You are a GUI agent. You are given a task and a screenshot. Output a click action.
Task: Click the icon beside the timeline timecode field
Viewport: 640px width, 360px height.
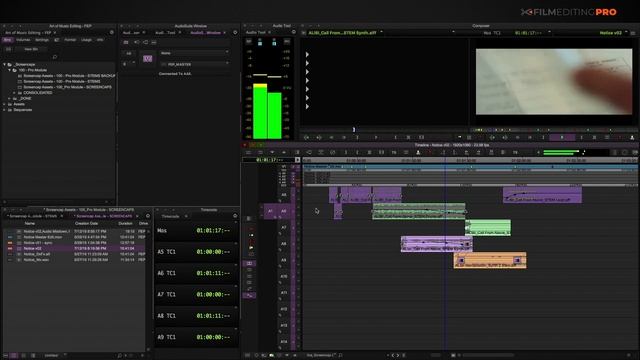[x=298, y=160]
